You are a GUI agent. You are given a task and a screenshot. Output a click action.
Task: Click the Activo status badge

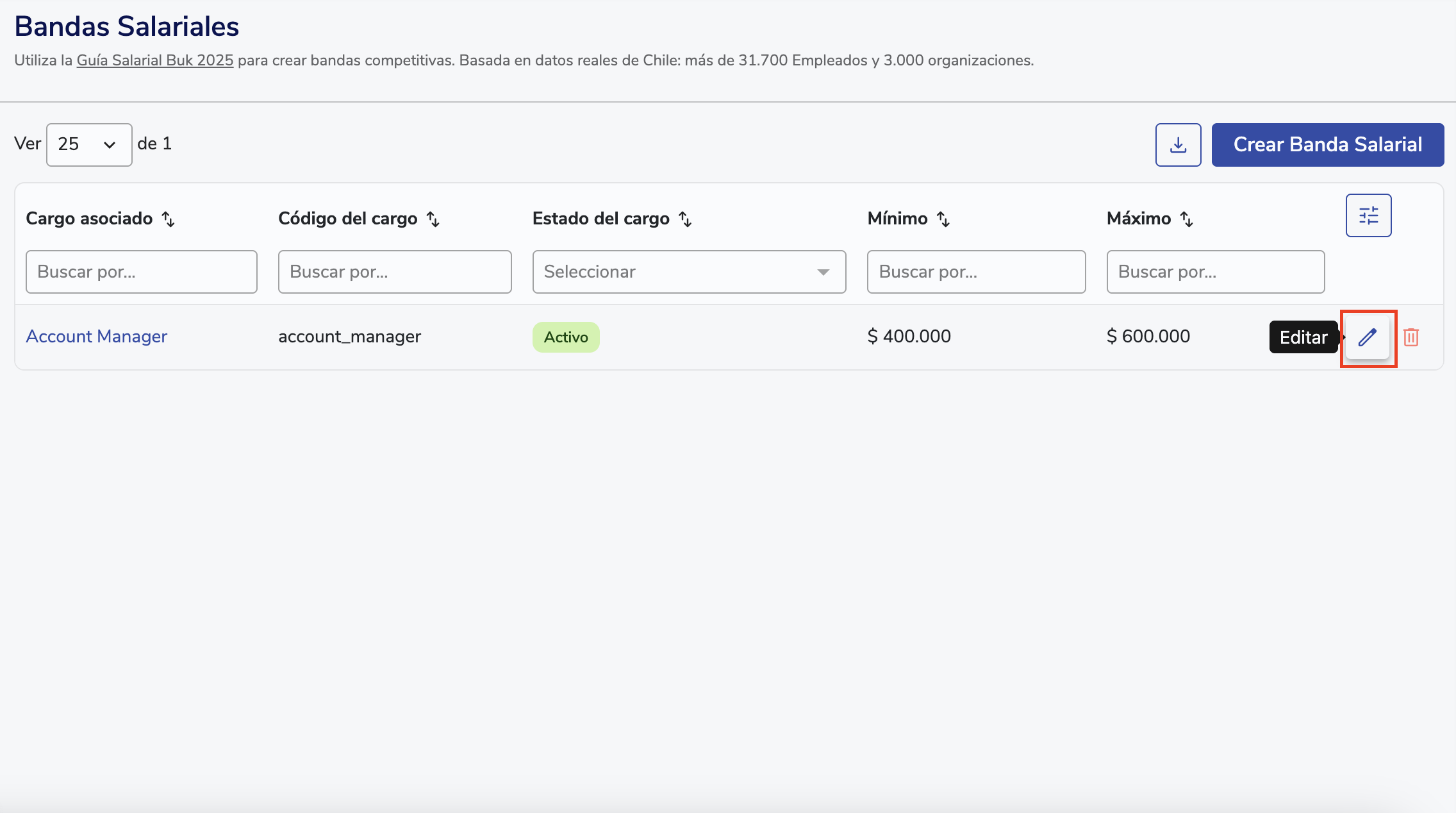pyautogui.click(x=565, y=337)
